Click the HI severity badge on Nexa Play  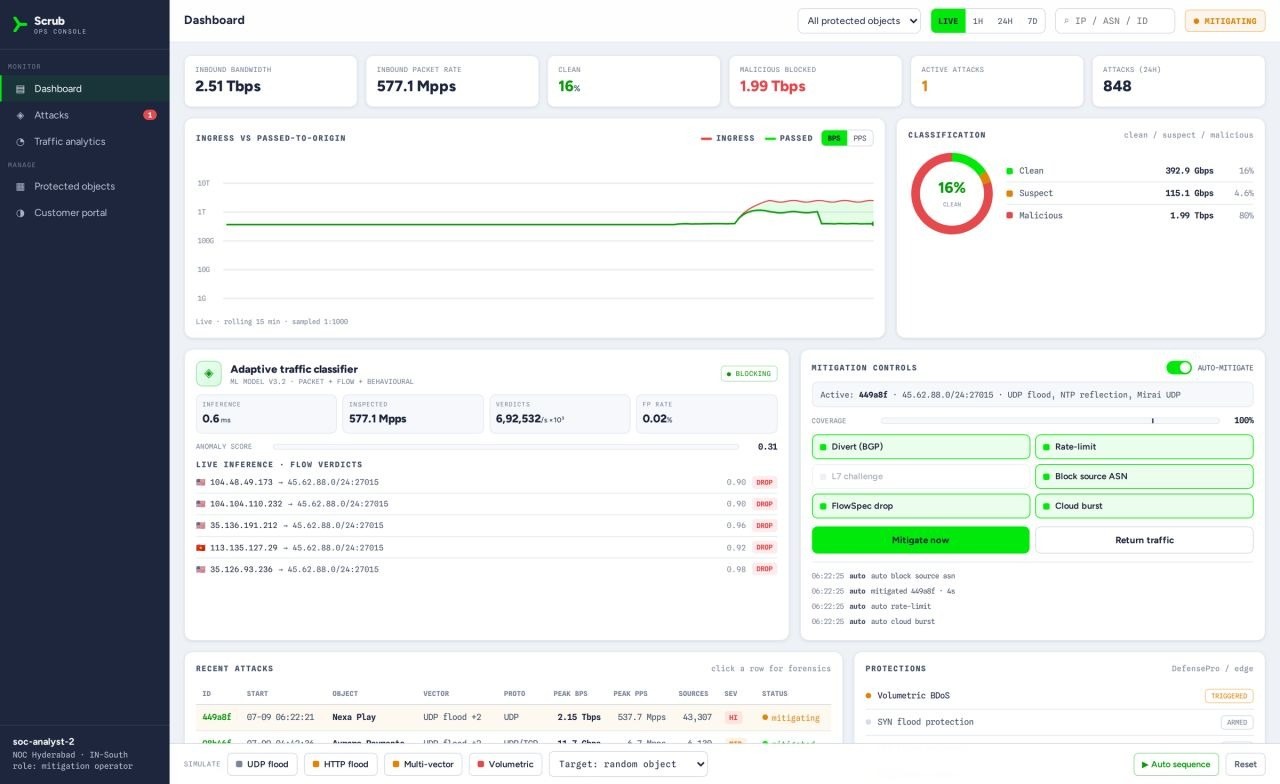click(733, 717)
